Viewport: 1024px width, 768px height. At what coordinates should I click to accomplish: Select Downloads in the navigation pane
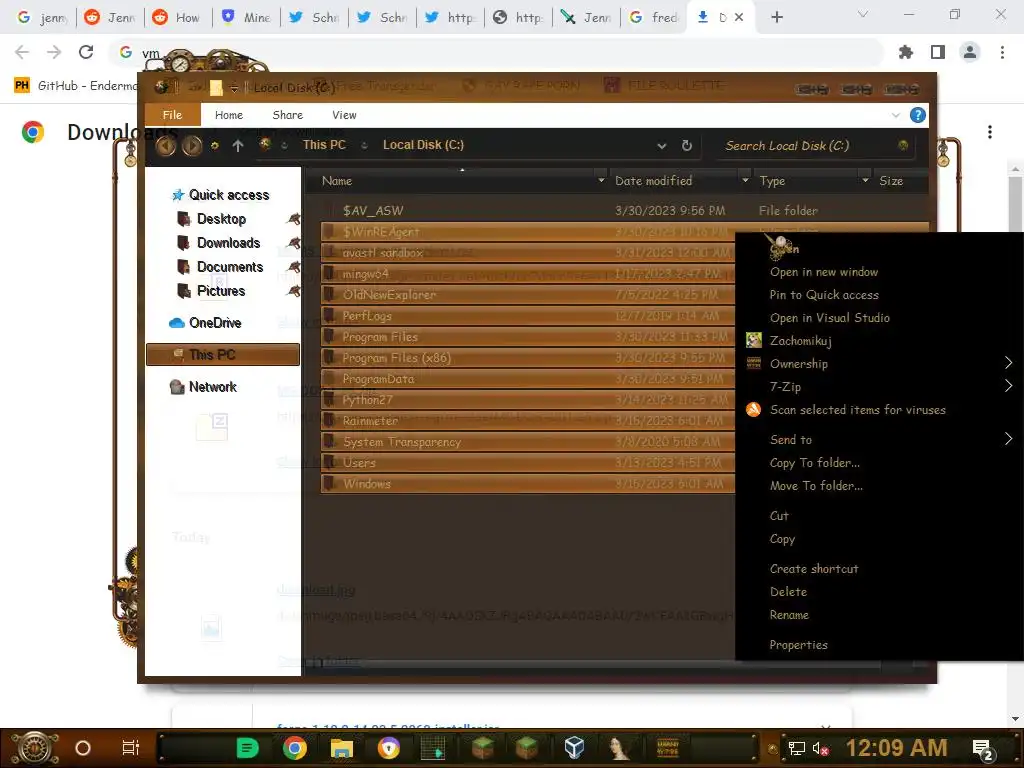click(228, 243)
